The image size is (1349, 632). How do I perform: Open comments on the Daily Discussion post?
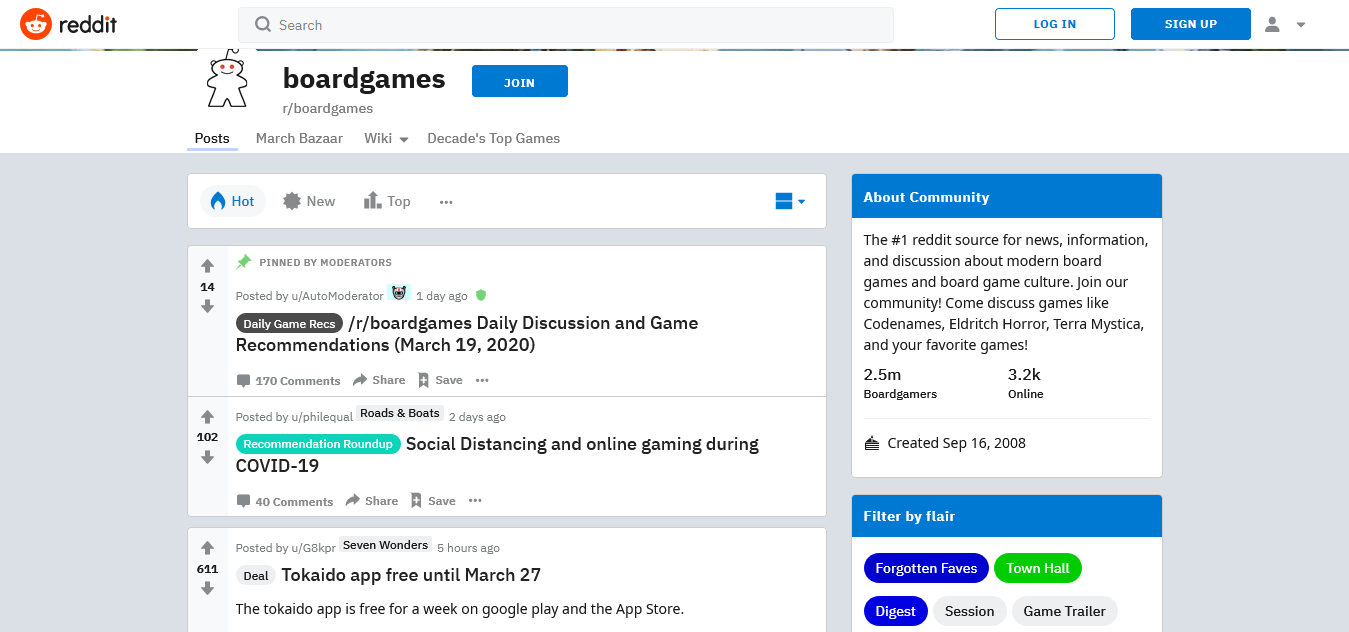coord(288,380)
